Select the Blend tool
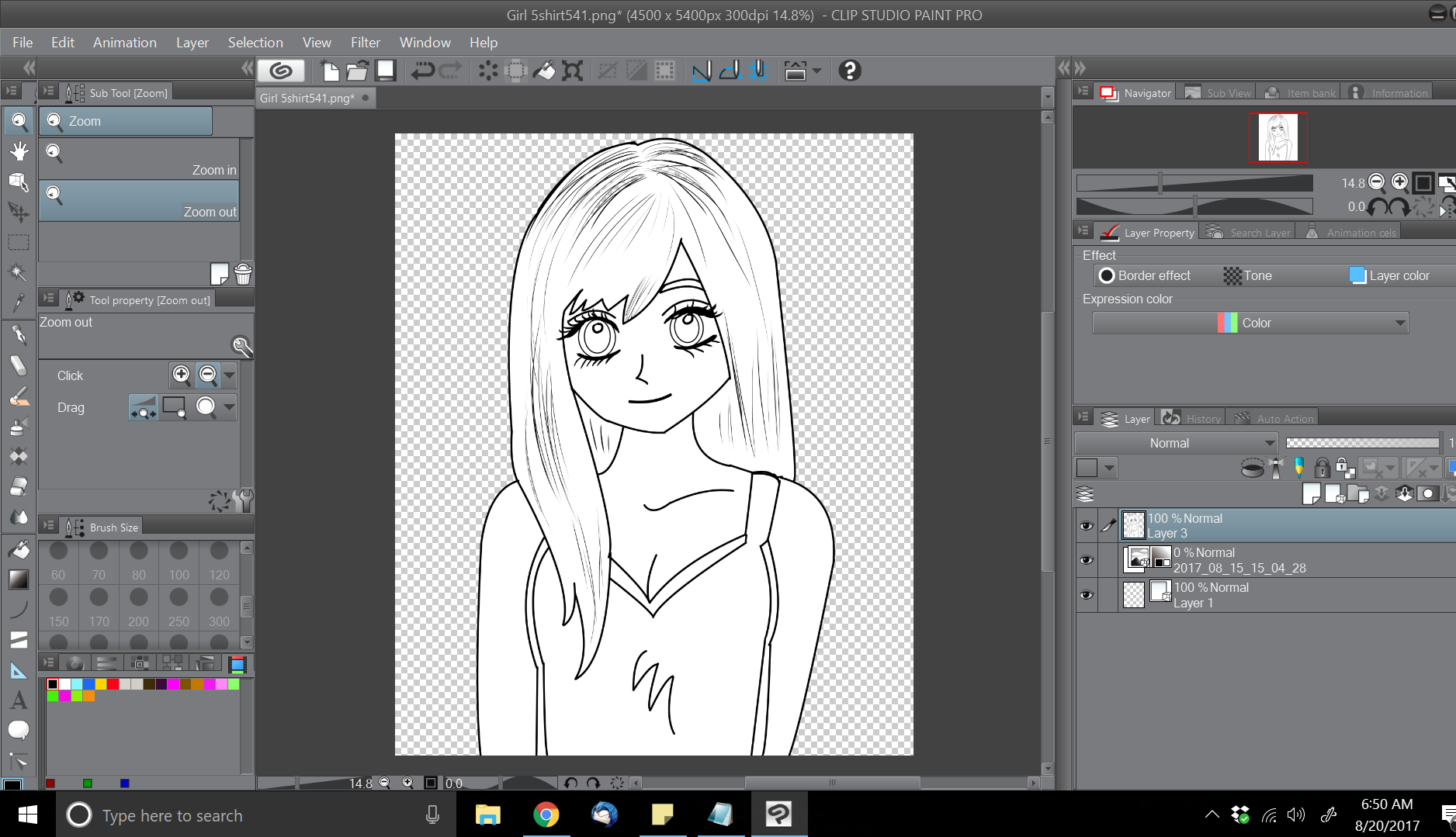 tap(19, 517)
